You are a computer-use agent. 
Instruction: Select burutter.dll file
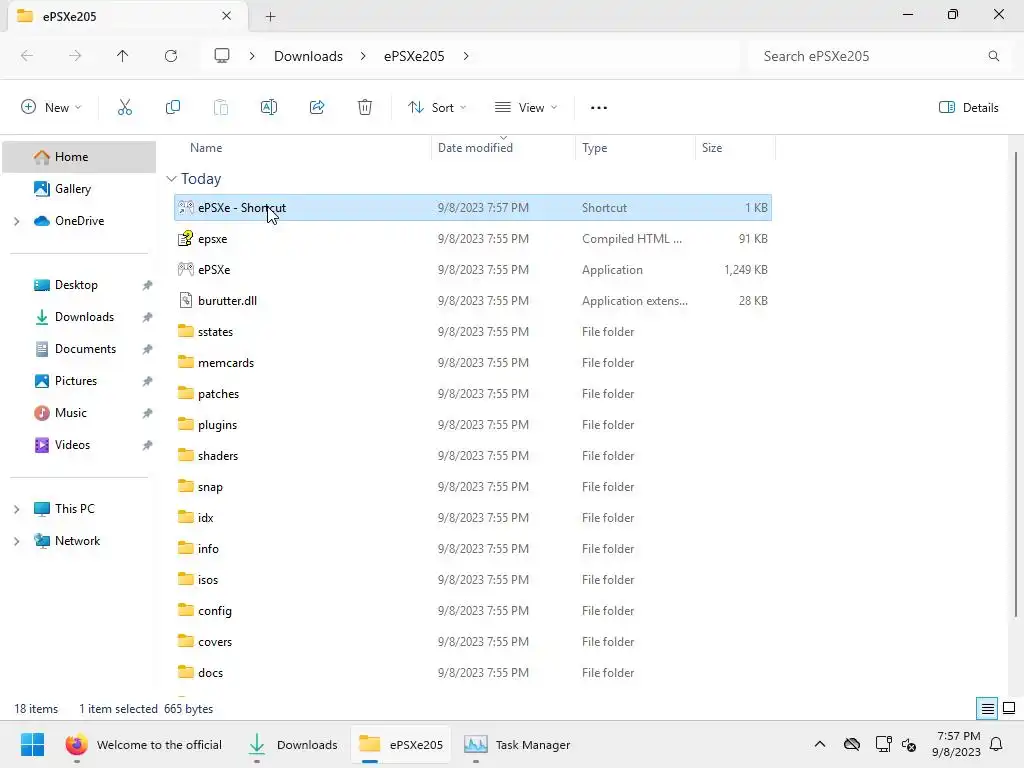[473, 301]
